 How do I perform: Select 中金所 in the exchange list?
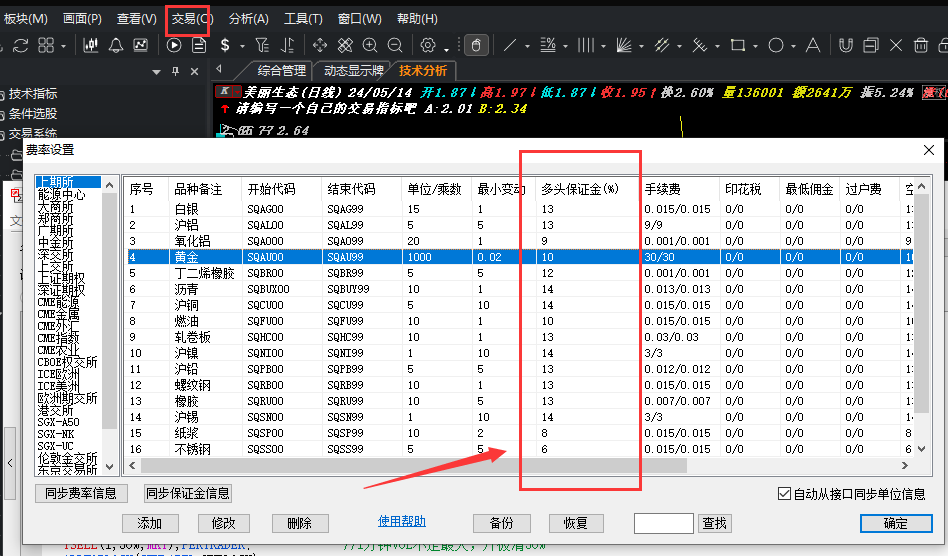click(56, 242)
